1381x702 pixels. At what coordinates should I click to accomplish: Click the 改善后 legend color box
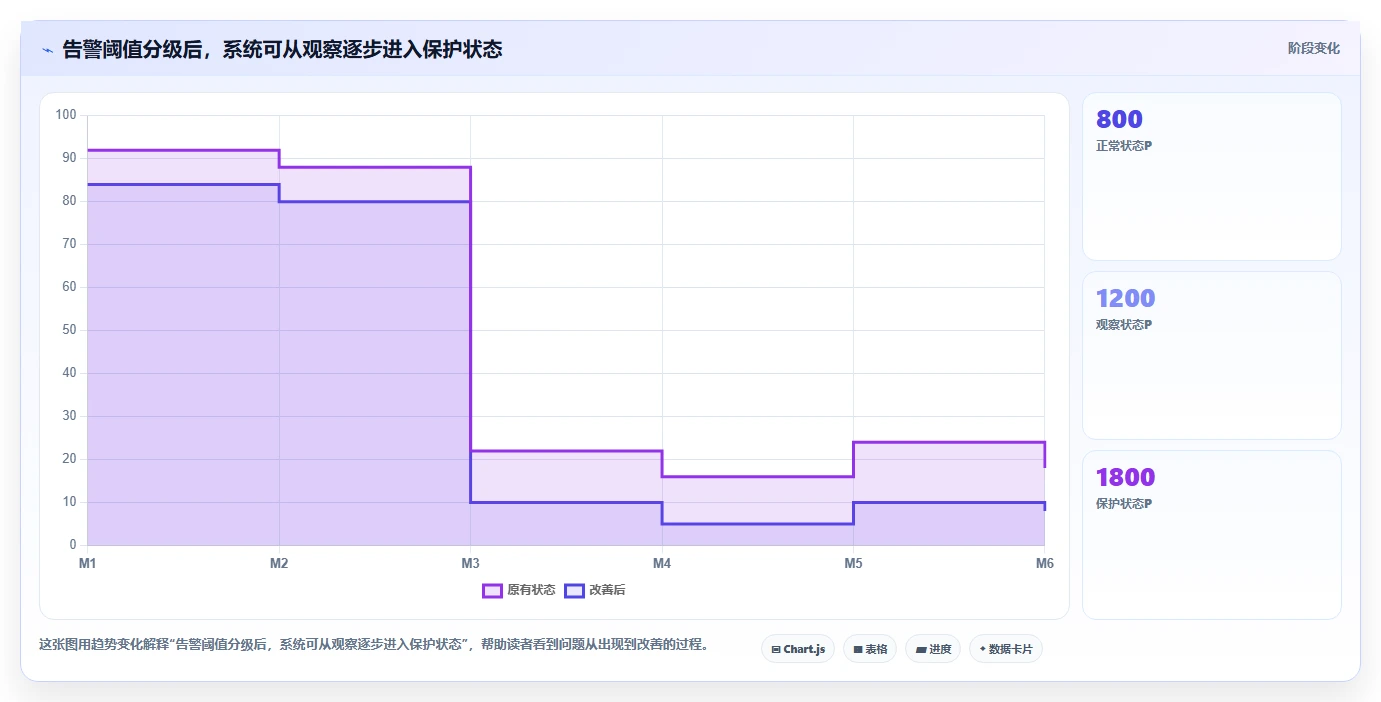[x=574, y=590]
